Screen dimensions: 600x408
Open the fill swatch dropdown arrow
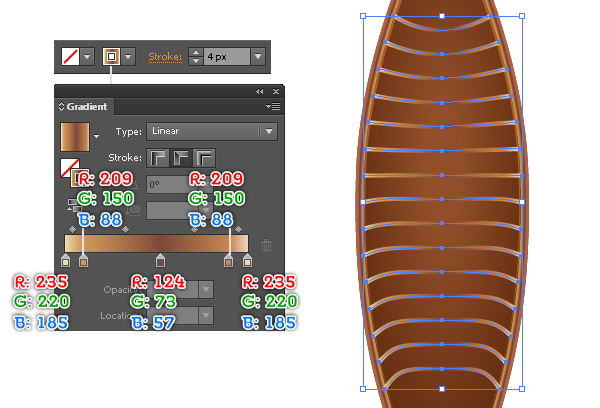click(x=87, y=57)
